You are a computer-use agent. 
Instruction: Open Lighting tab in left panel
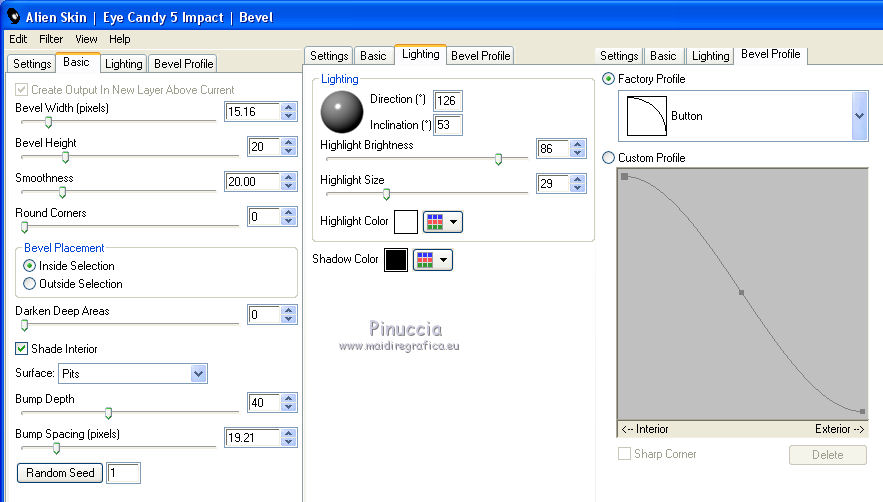[123, 64]
